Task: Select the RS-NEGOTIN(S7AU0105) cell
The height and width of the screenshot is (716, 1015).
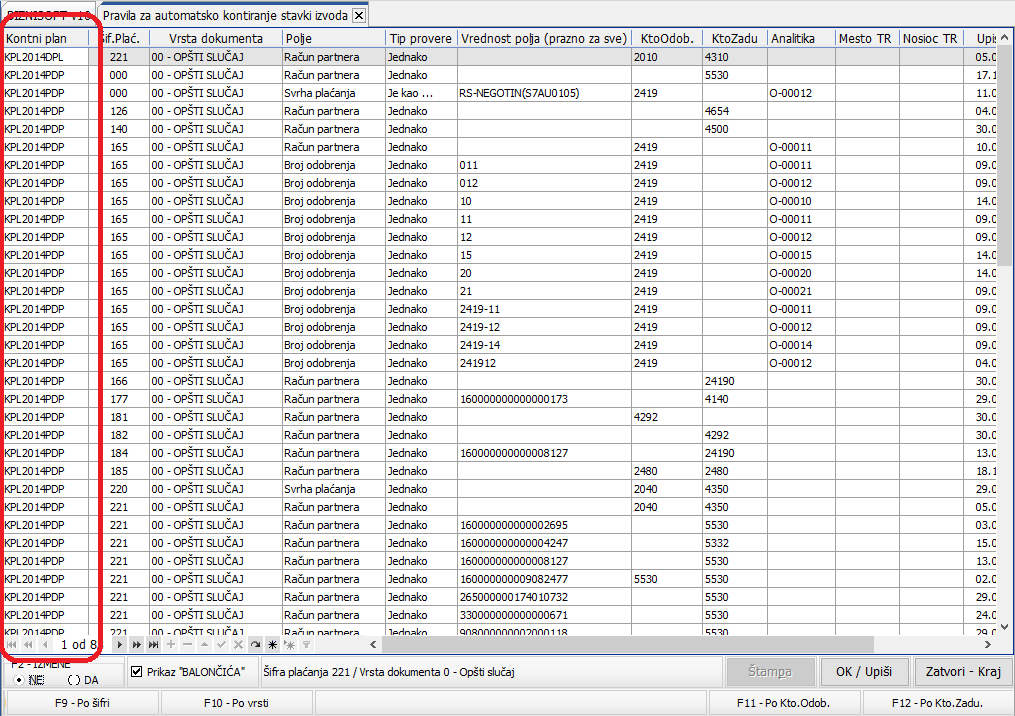Action: [519, 93]
